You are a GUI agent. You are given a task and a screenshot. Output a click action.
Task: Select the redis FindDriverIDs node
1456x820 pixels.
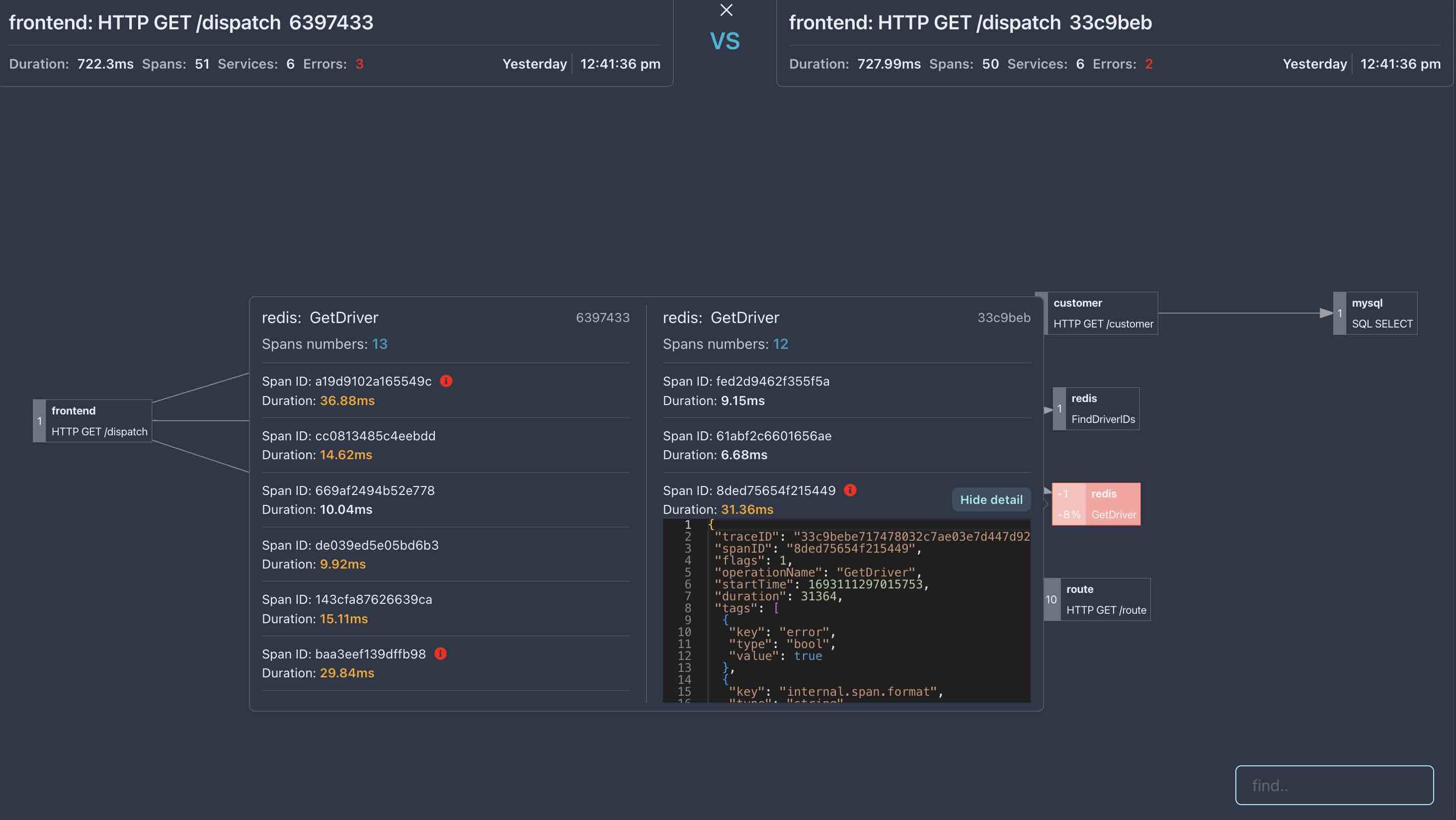[1096, 409]
